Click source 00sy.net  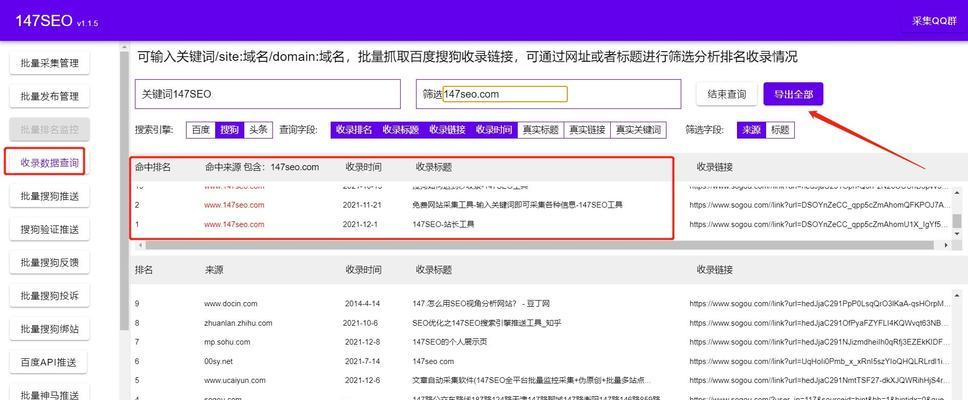coord(219,361)
